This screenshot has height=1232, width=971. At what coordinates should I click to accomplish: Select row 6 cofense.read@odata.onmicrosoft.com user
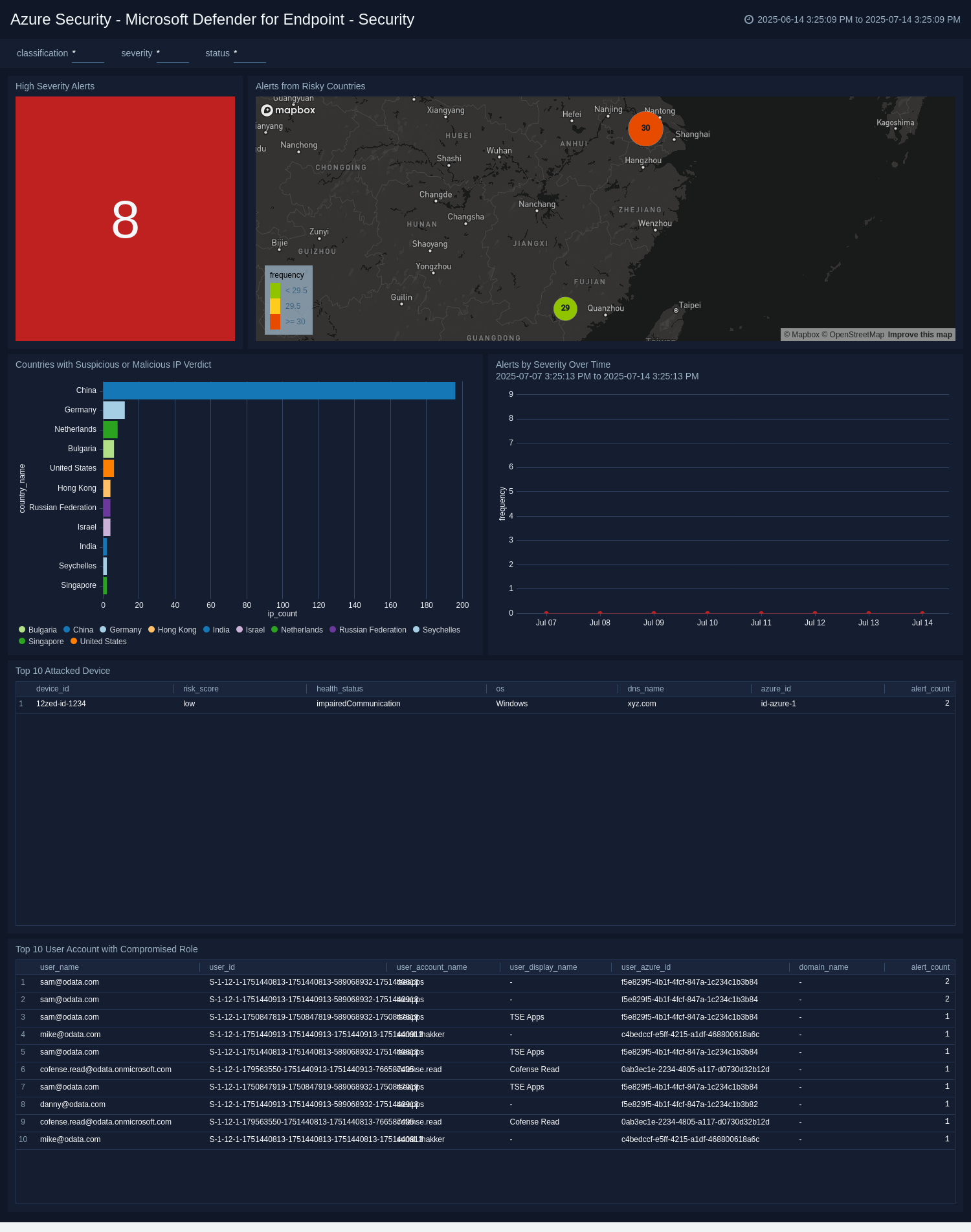[x=106, y=1070]
